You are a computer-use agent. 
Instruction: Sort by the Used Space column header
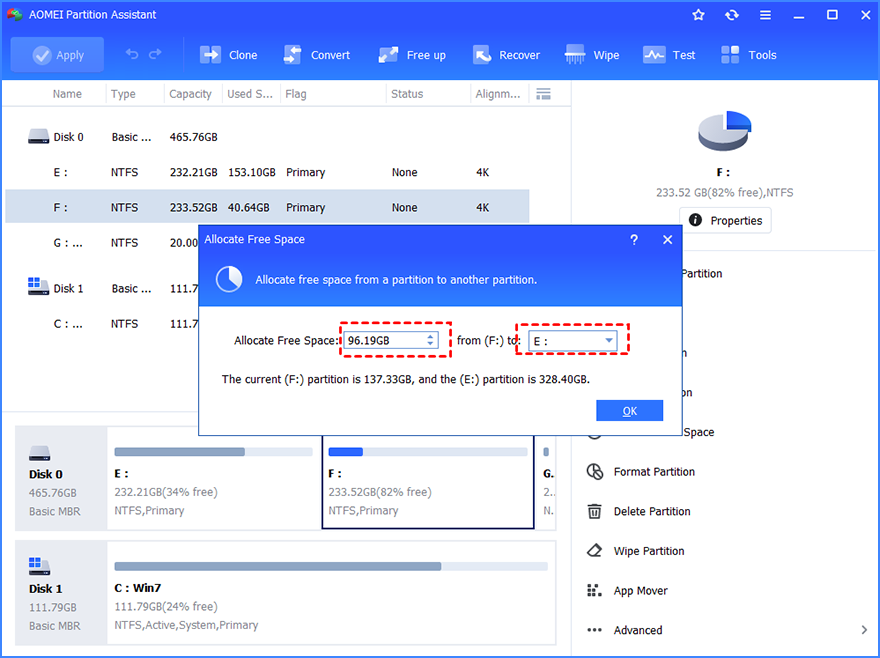click(250, 94)
